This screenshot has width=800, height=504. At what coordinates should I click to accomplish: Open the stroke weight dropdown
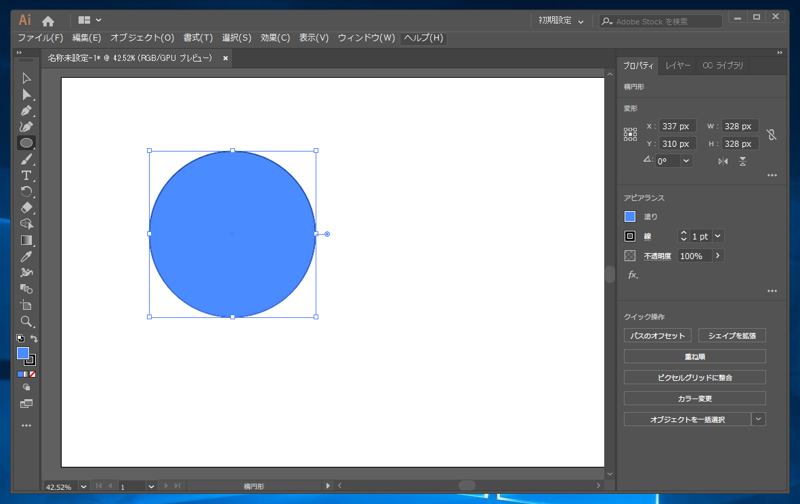point(718,236)
